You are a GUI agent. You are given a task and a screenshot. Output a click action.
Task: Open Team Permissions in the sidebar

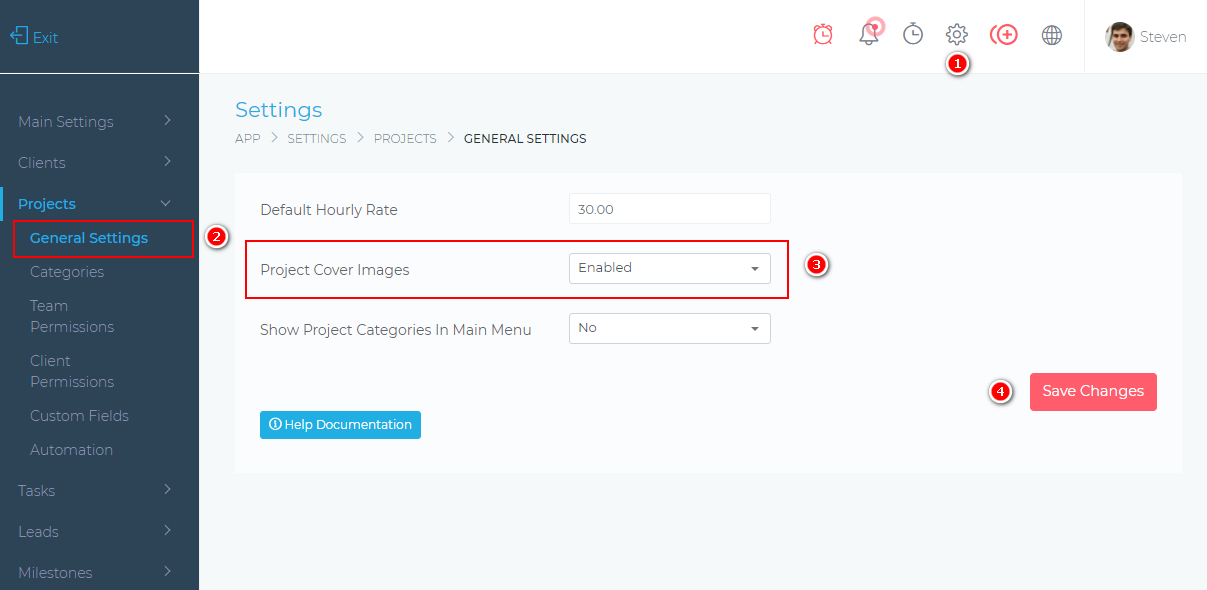click(72, 316)
